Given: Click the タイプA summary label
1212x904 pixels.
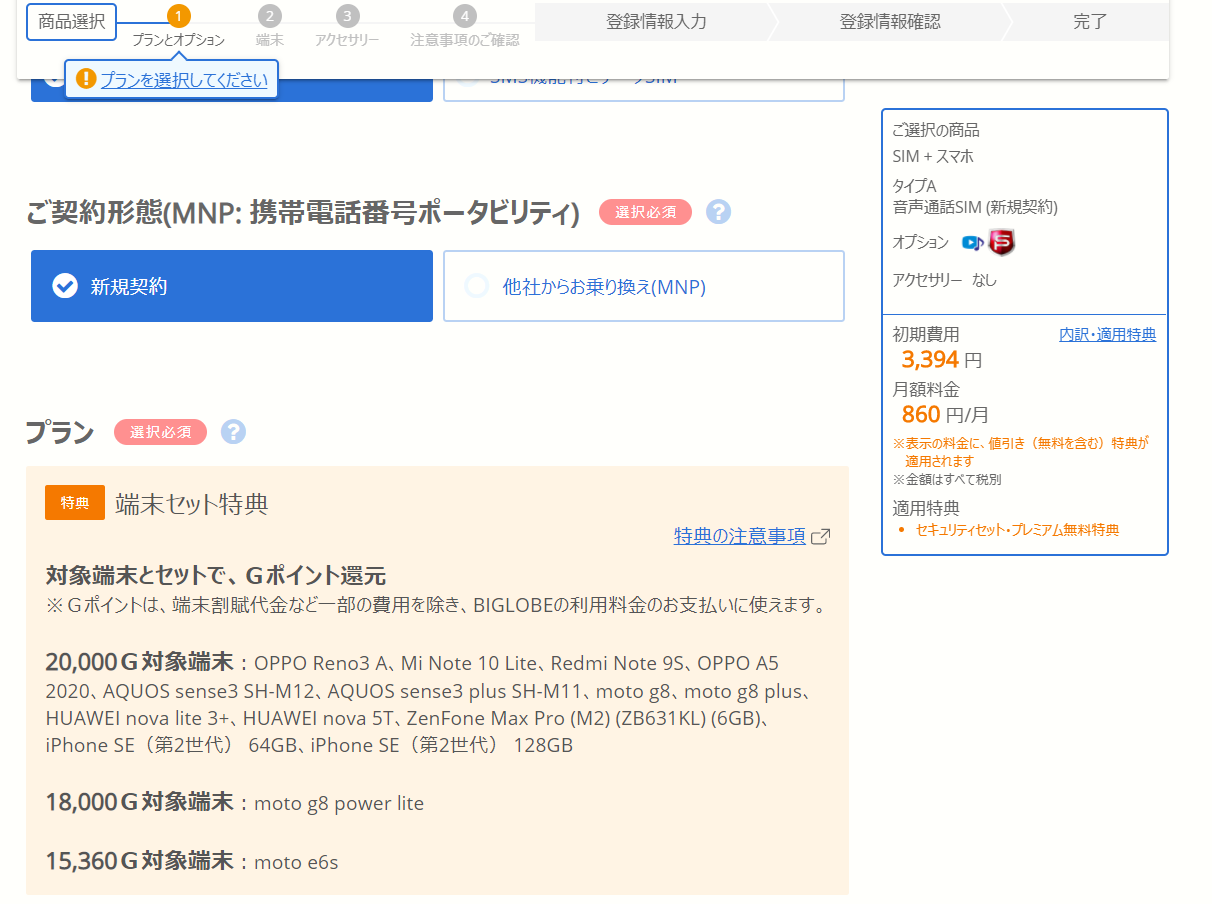Looking at the screenshot, I should click(914, 186).
